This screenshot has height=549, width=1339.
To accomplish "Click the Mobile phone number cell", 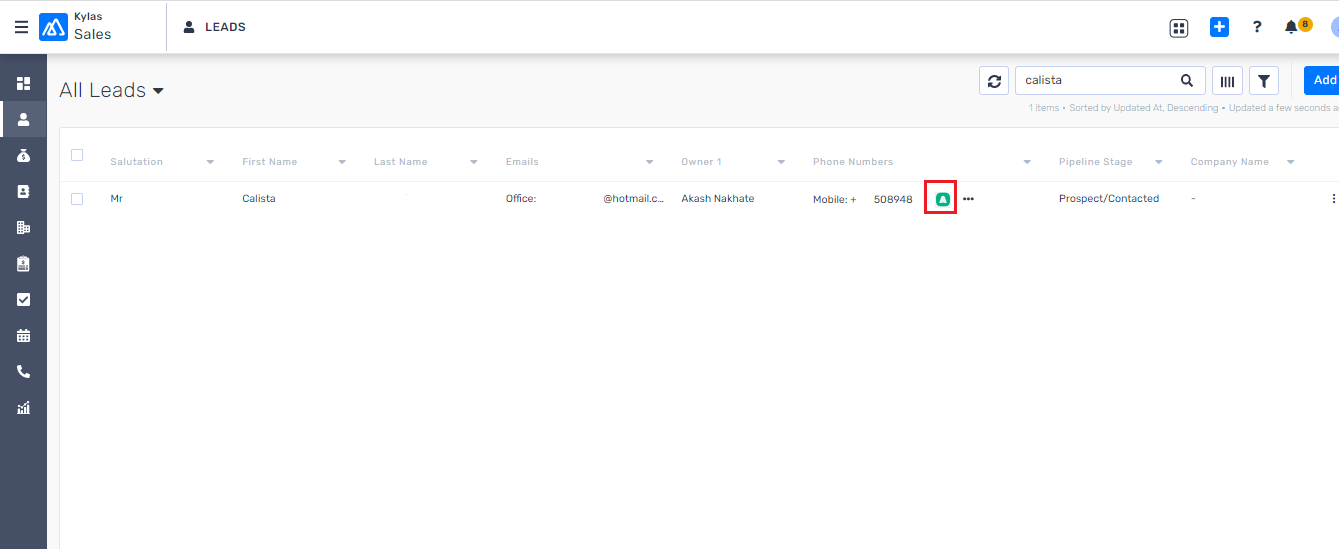I will click(863, 199).
